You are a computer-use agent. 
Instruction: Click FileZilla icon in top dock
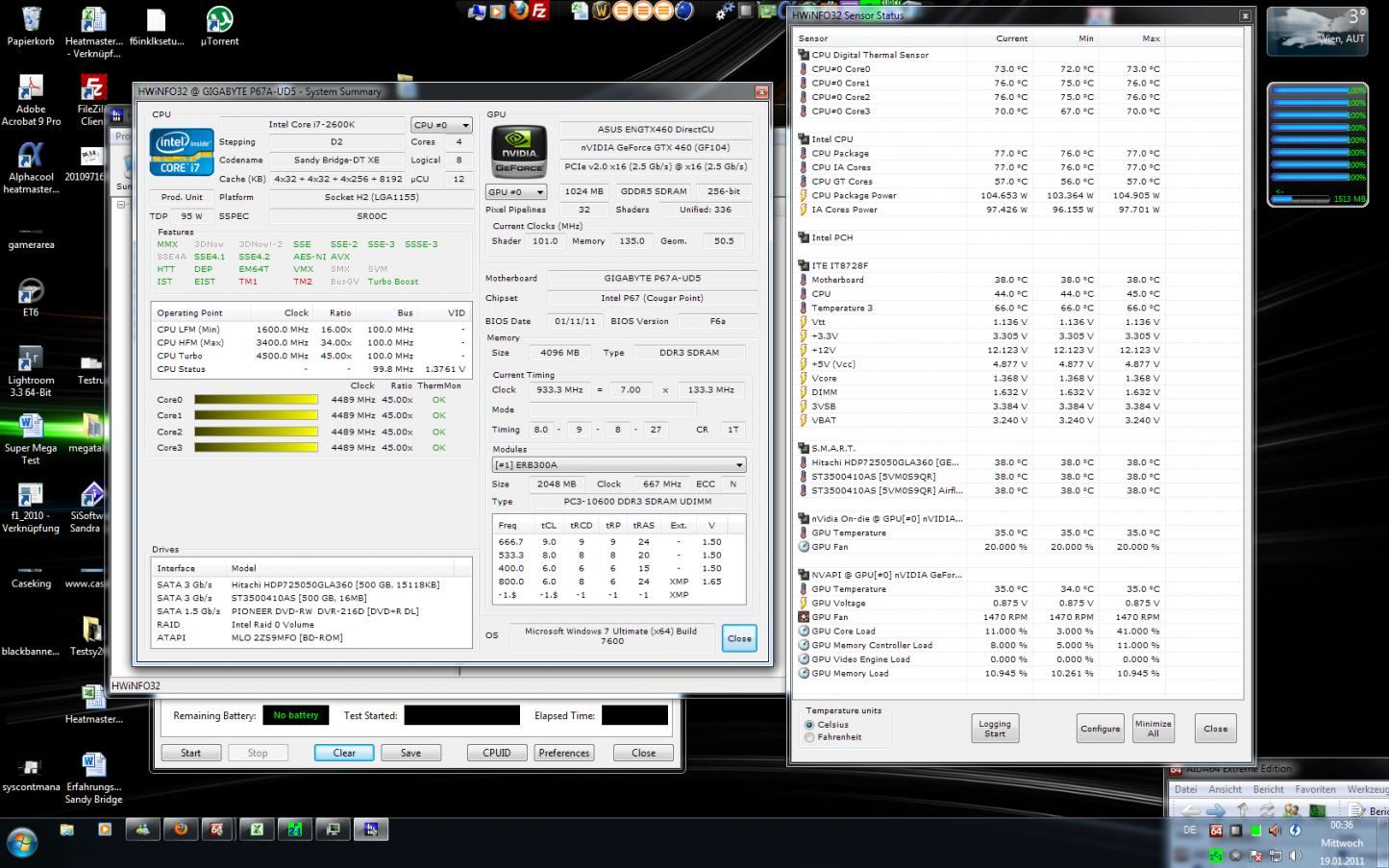540,12
